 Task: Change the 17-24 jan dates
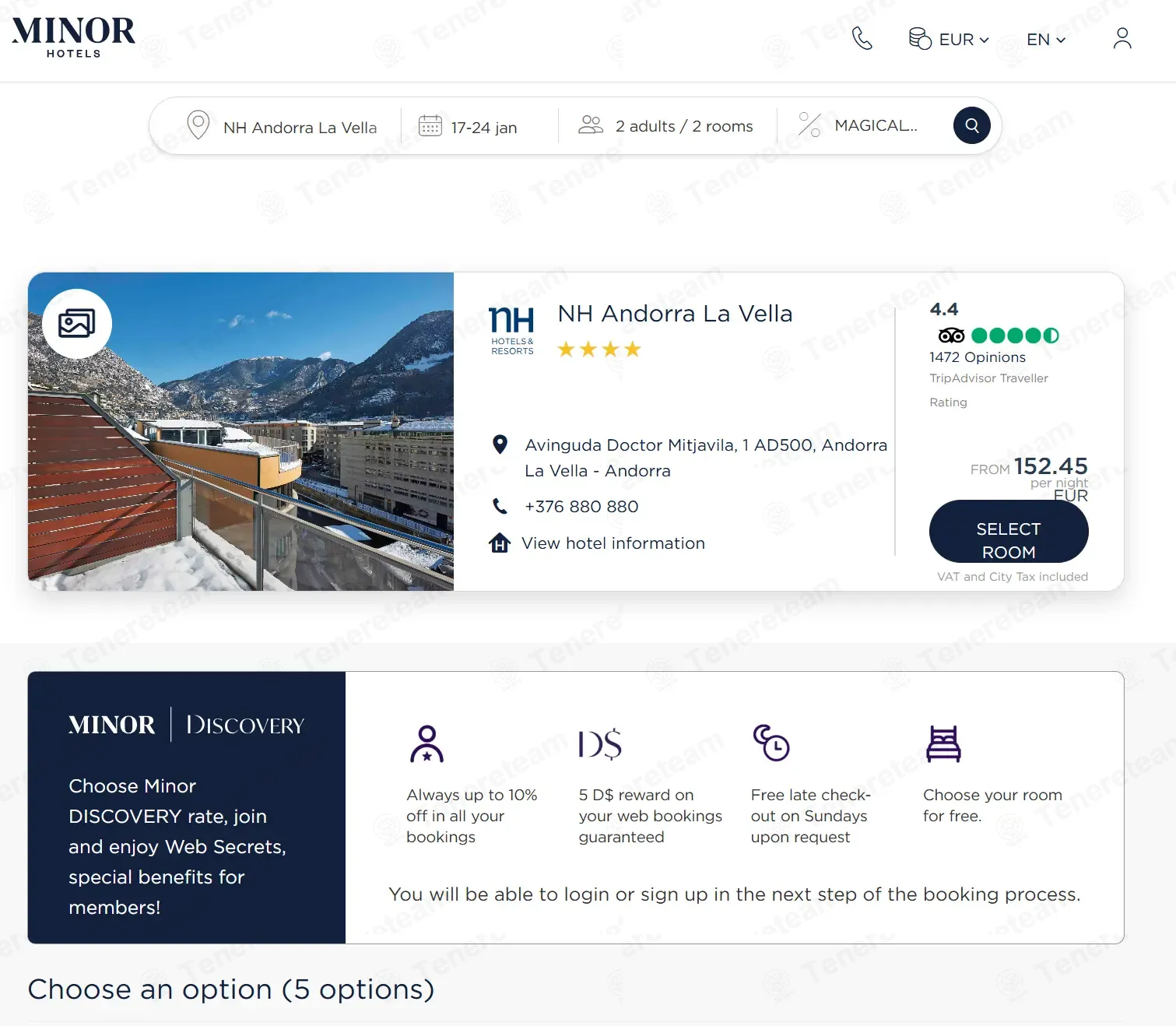(x=483, y=127)
